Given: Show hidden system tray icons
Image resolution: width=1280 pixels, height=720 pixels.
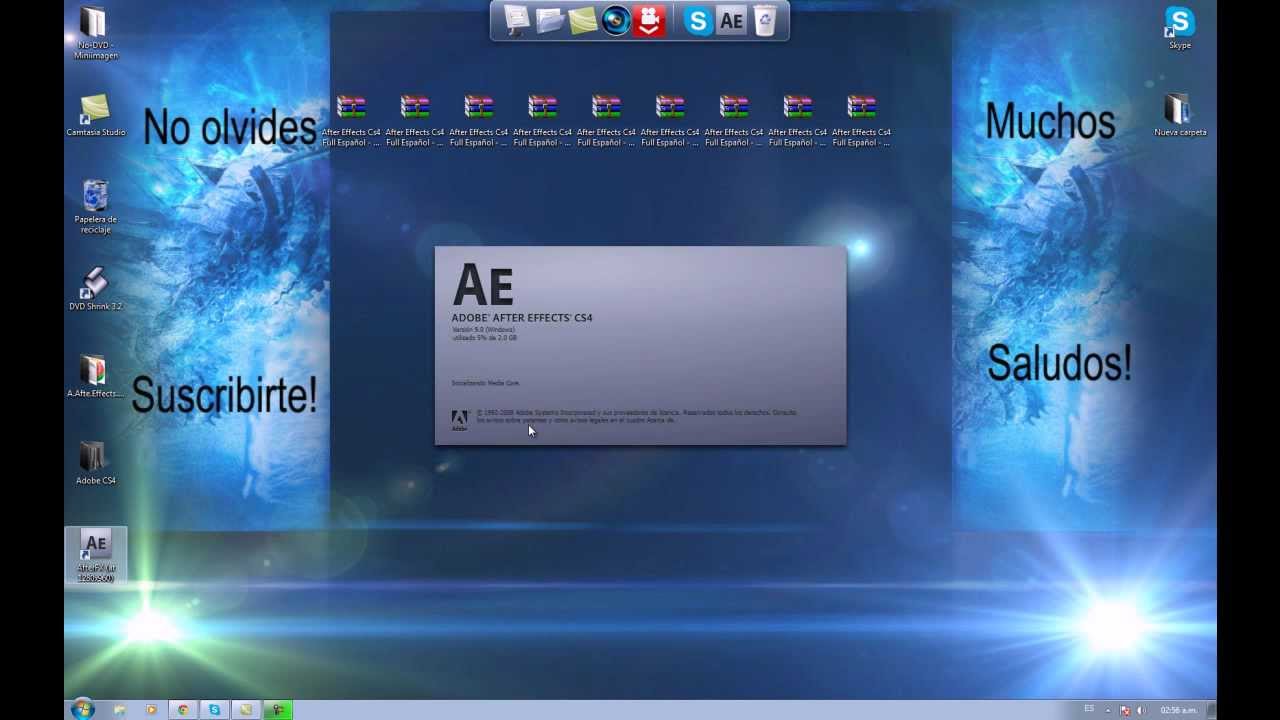Looking at the screenshot, I should coord(1108,710).
